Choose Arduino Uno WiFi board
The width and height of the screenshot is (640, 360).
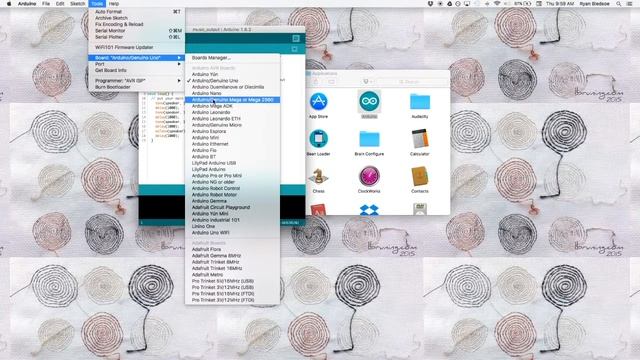[x=233, y=233]
